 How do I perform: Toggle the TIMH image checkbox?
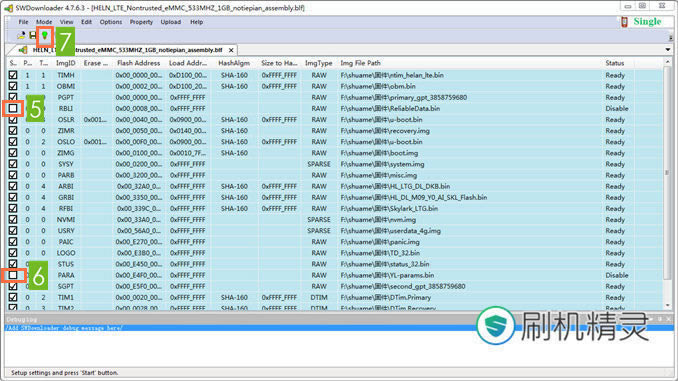coord(13,75)
